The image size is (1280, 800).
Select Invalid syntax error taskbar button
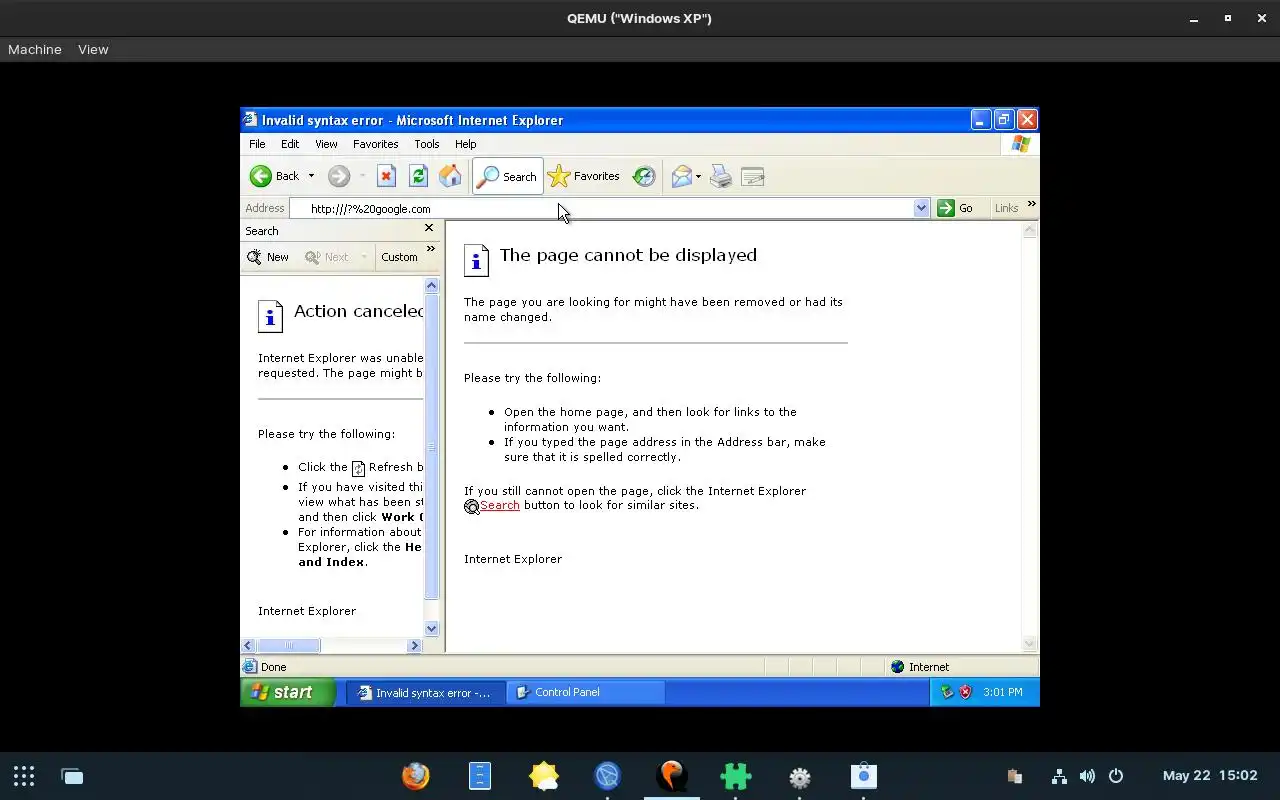point(426,692)
